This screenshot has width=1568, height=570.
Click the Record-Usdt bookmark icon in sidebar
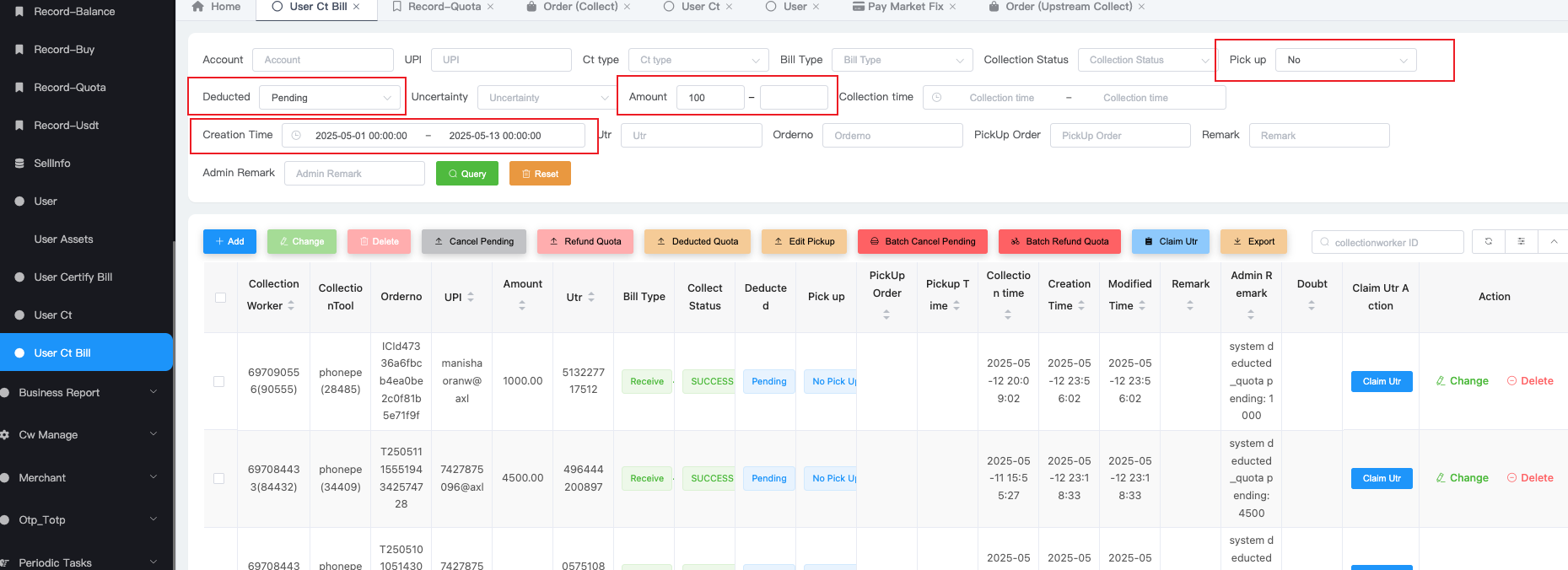coord(19,126)
